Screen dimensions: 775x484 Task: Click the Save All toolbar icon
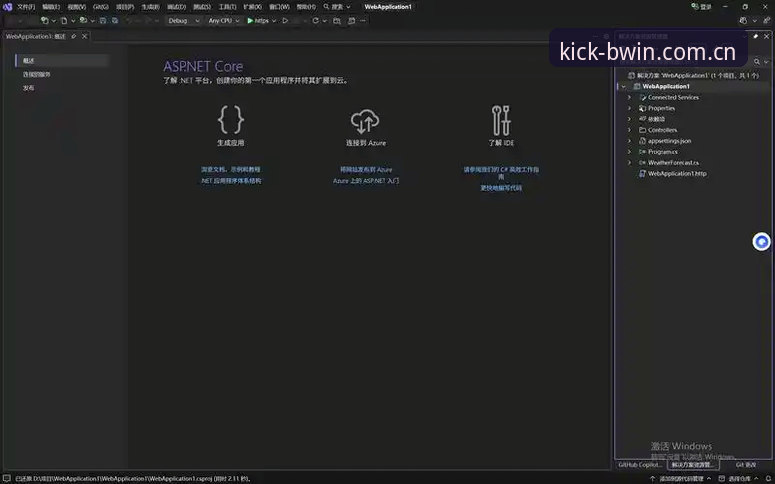click(x=115, y=21)
